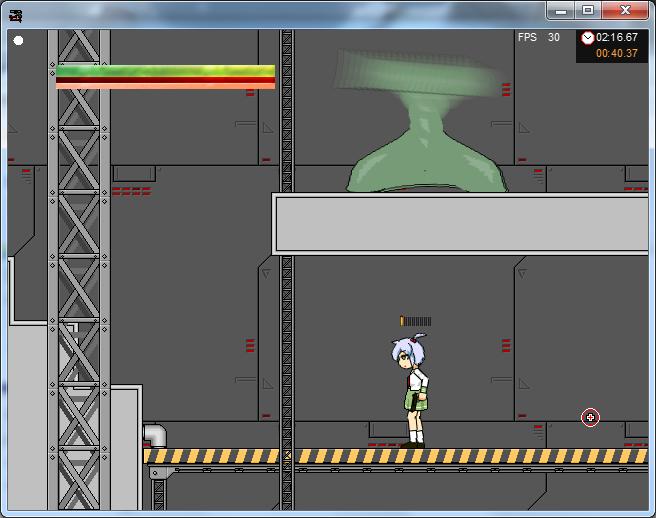Click the dark red bar under health
The height and width of the screenshot is (518, 656).
click(x=165, y=80)
